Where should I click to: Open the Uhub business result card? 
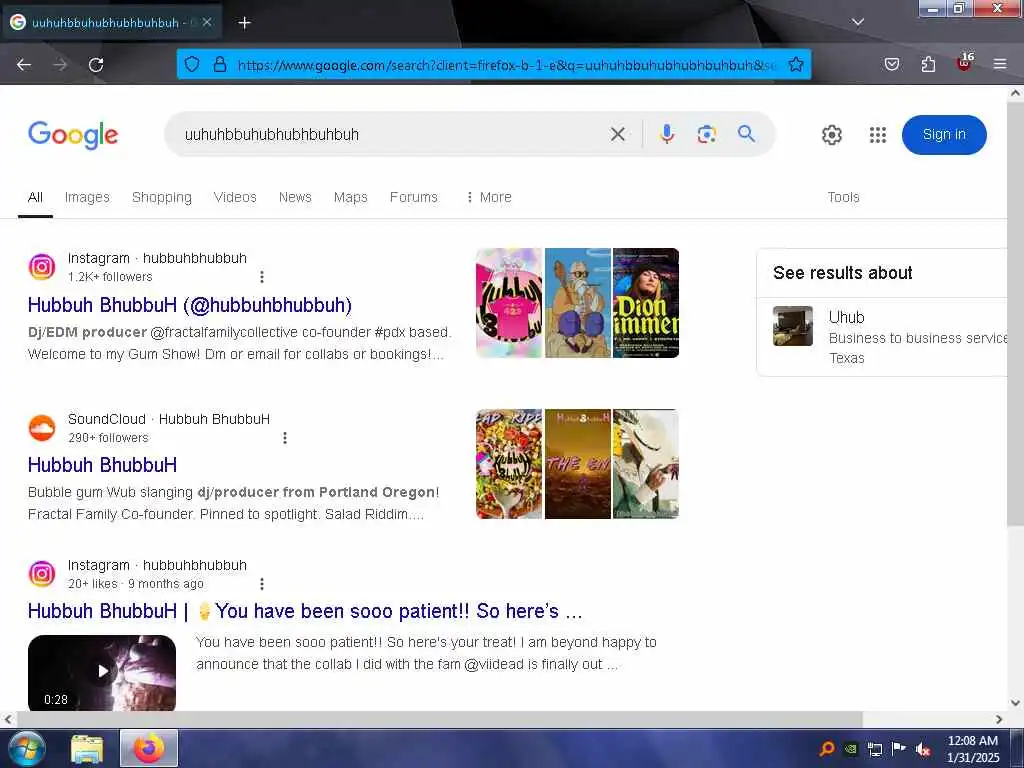883,337
